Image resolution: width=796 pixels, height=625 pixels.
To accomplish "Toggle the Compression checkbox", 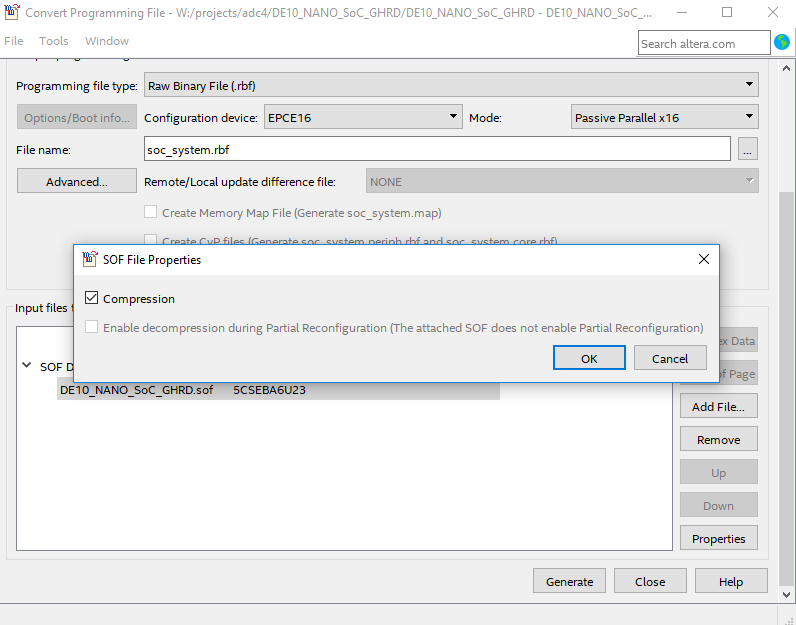I will (91, 298).
